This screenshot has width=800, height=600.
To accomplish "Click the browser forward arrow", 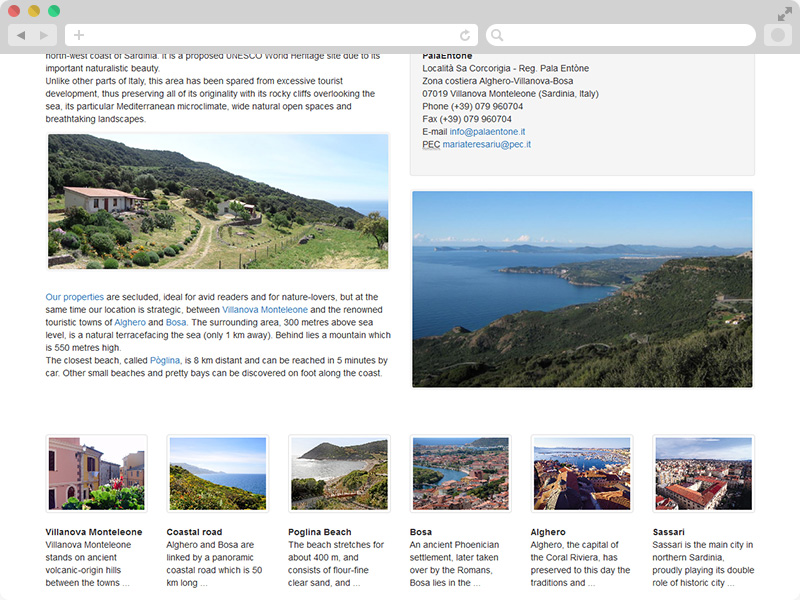I will coord(44,35).
